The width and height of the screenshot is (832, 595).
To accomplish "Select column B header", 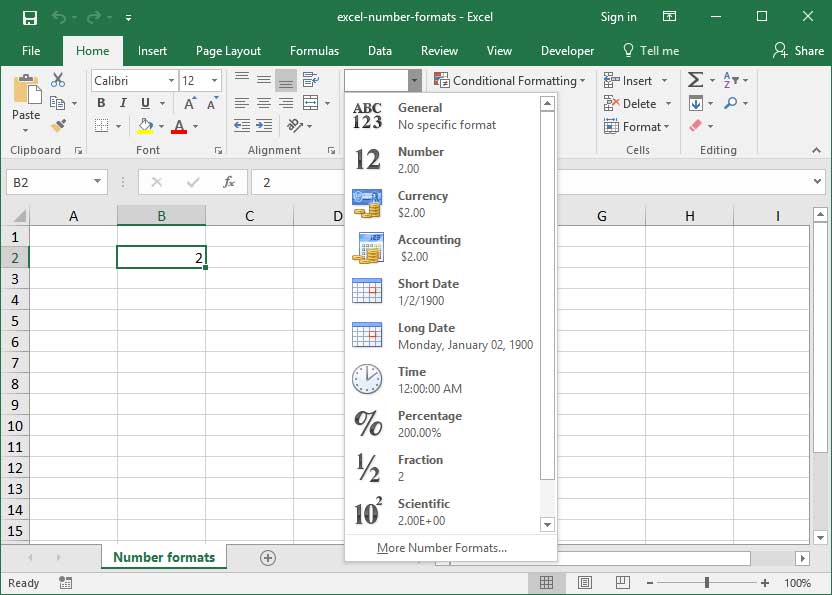I will click(x=161, y=216).
